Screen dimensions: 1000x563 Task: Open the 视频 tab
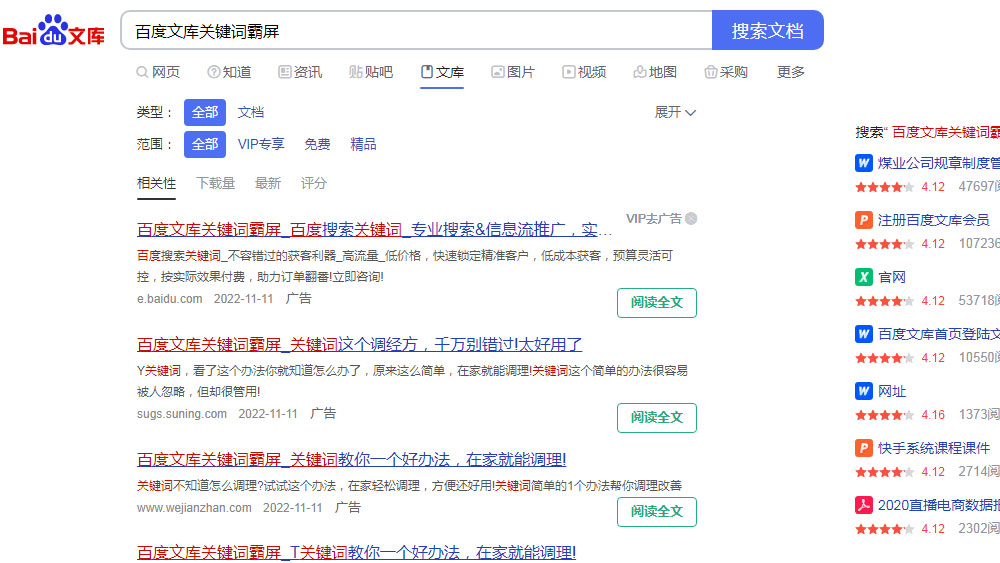coord(584,72)
